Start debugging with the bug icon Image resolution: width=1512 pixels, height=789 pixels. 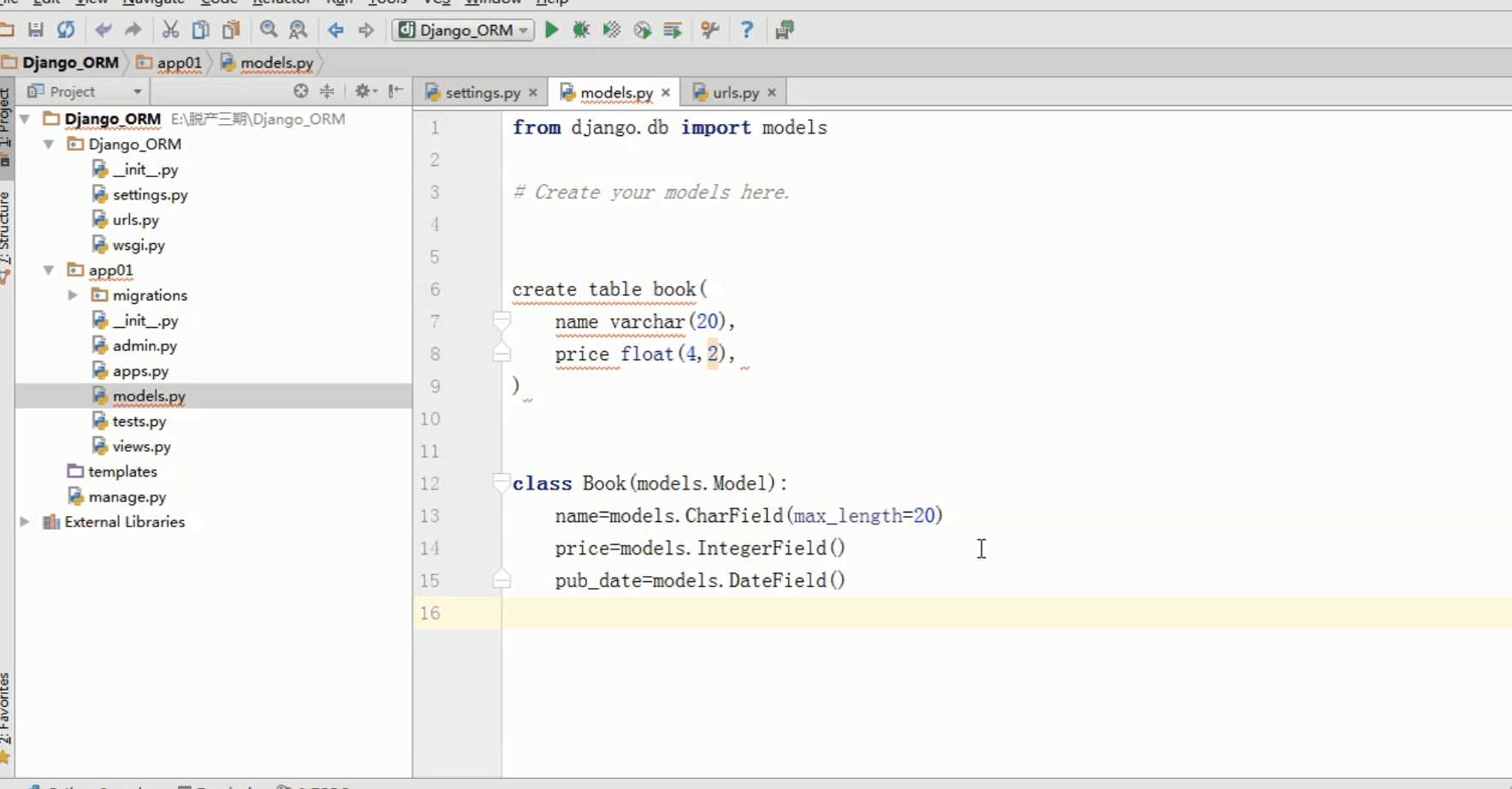(582, 30)
